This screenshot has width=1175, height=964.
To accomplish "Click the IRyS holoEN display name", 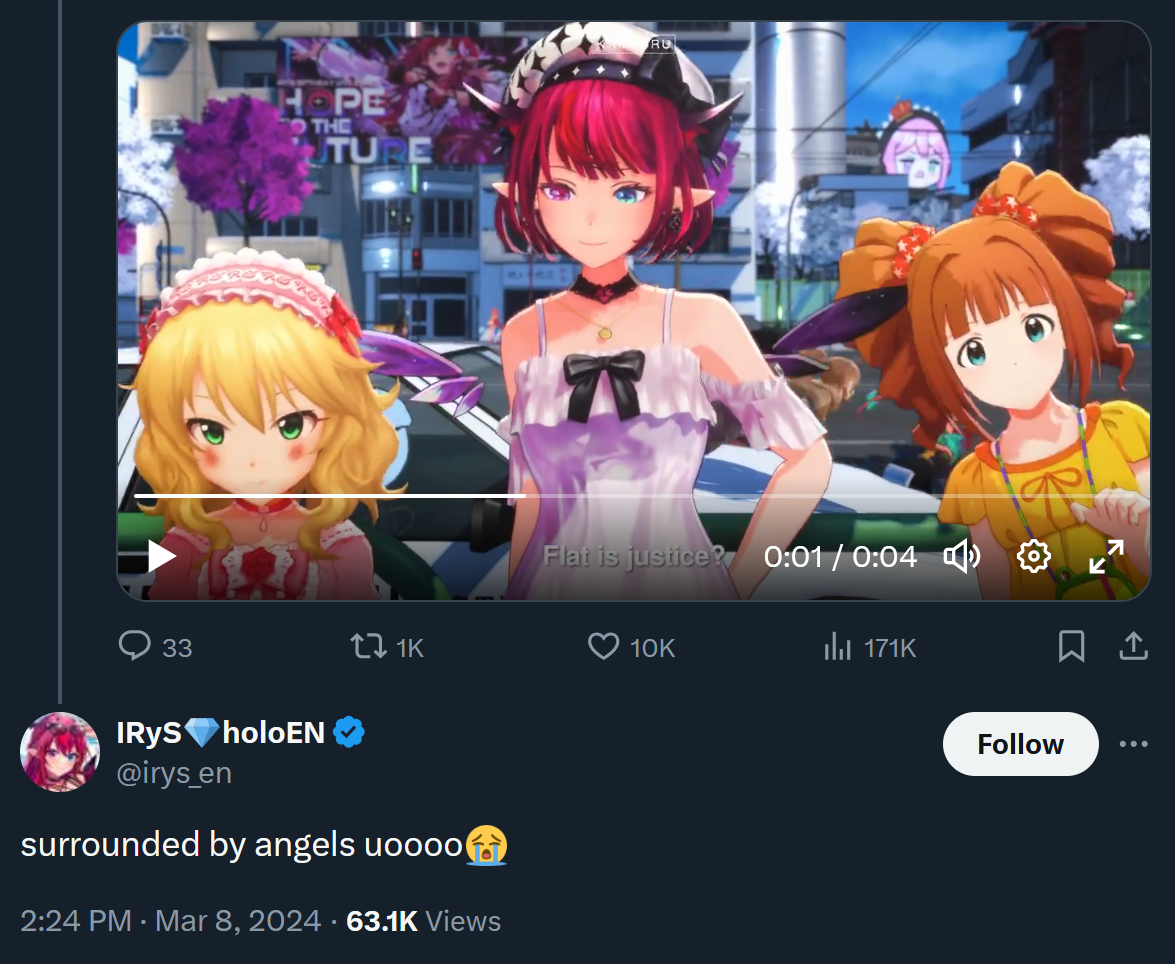I will [220, 732].
